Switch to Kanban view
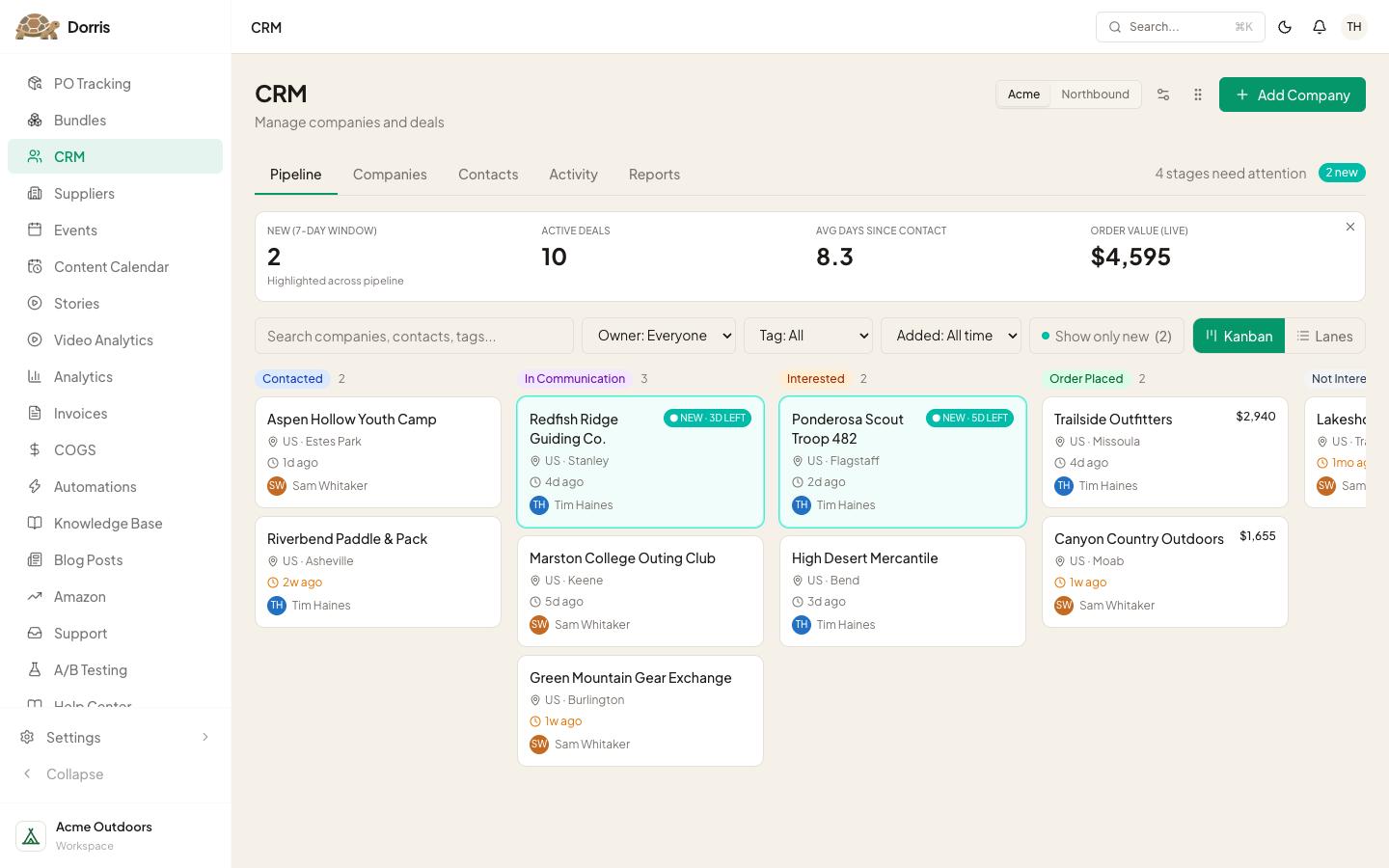This screenshot has height=868, width=1389. (x=1239, y=336)
